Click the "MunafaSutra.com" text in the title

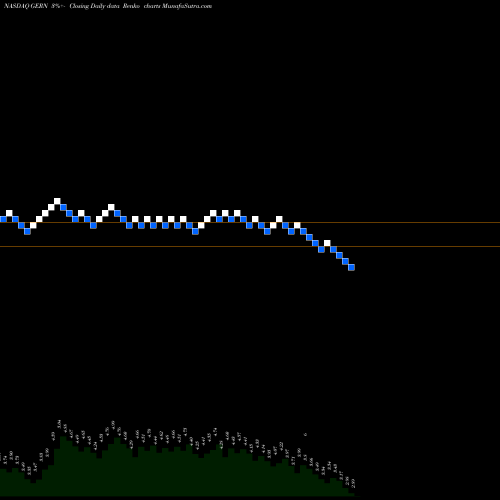pos(187,6)
